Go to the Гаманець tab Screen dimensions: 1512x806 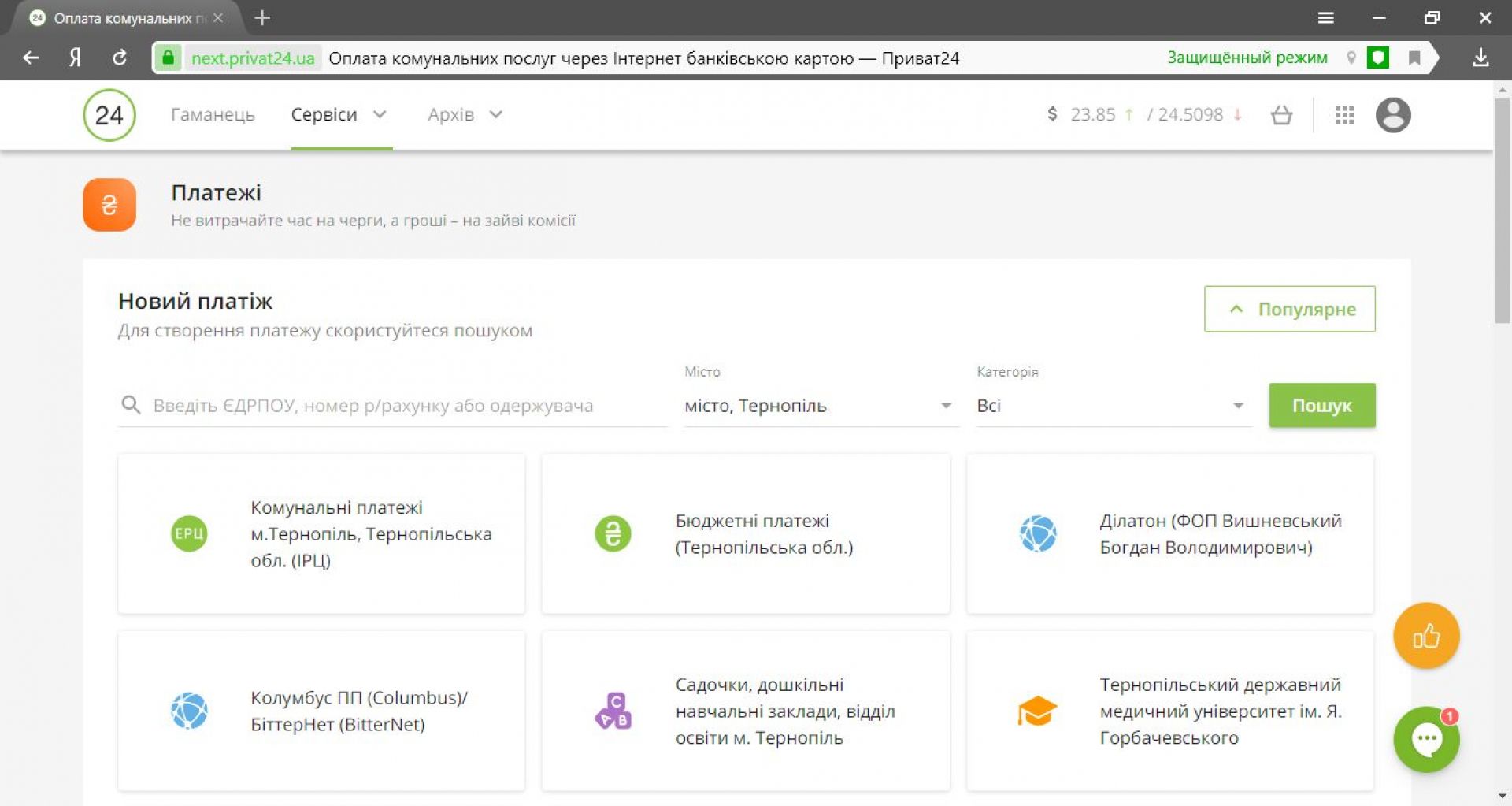pos(213,115)
